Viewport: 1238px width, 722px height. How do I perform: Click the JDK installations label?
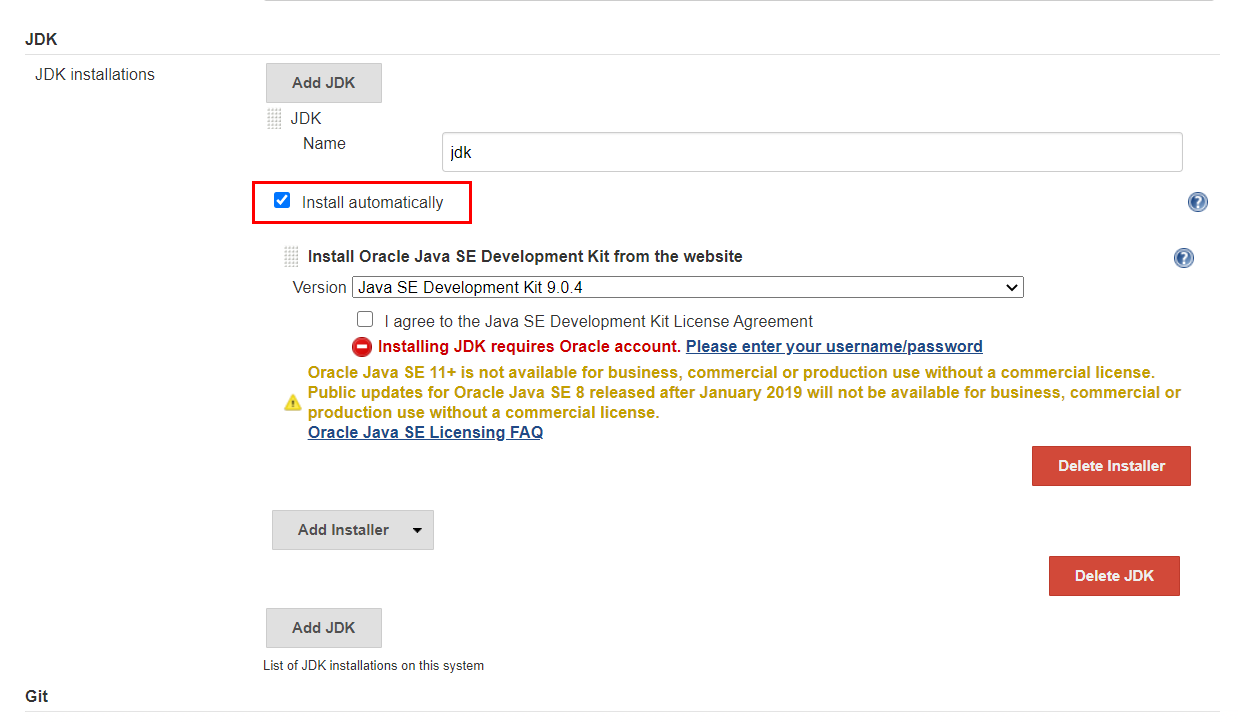pos(95,74)
